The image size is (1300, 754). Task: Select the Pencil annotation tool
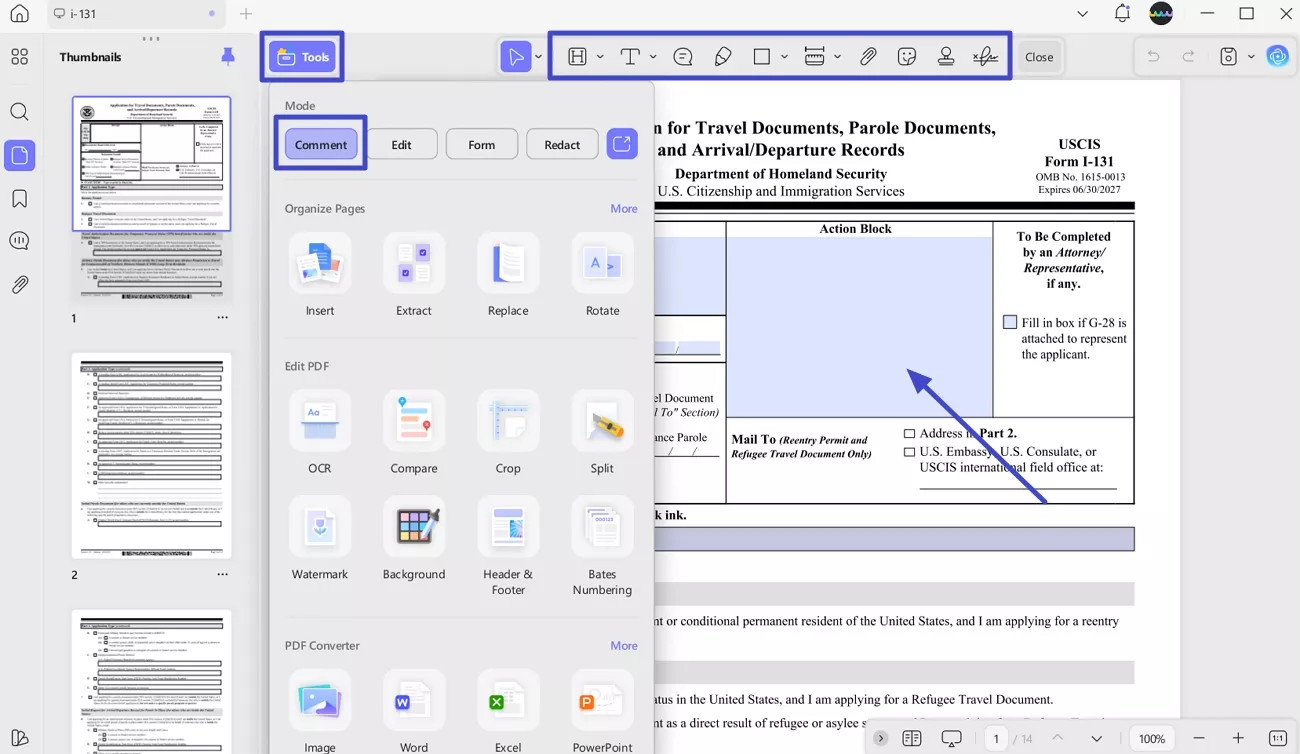(x=723, y=56)
